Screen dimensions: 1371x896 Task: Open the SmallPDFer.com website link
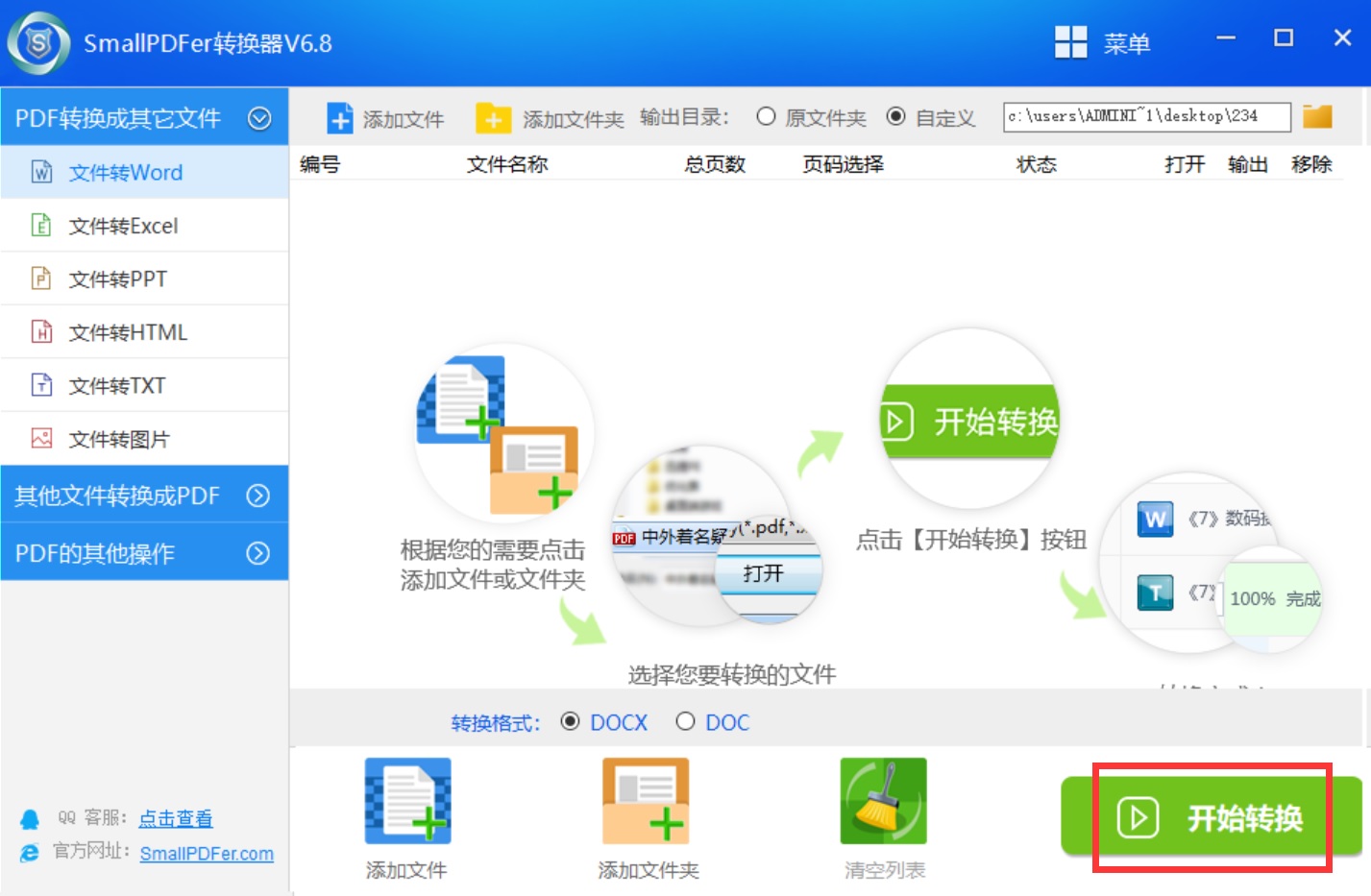coord(207,854)
